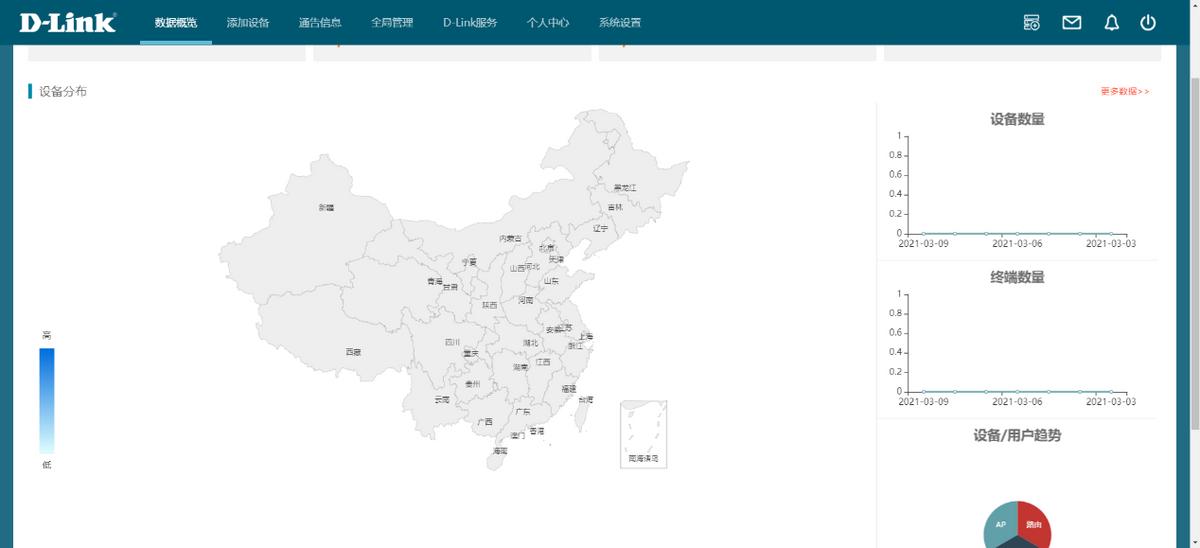Click the 设备数量 chart title

pyautogui.click(x=1017, y=119)
